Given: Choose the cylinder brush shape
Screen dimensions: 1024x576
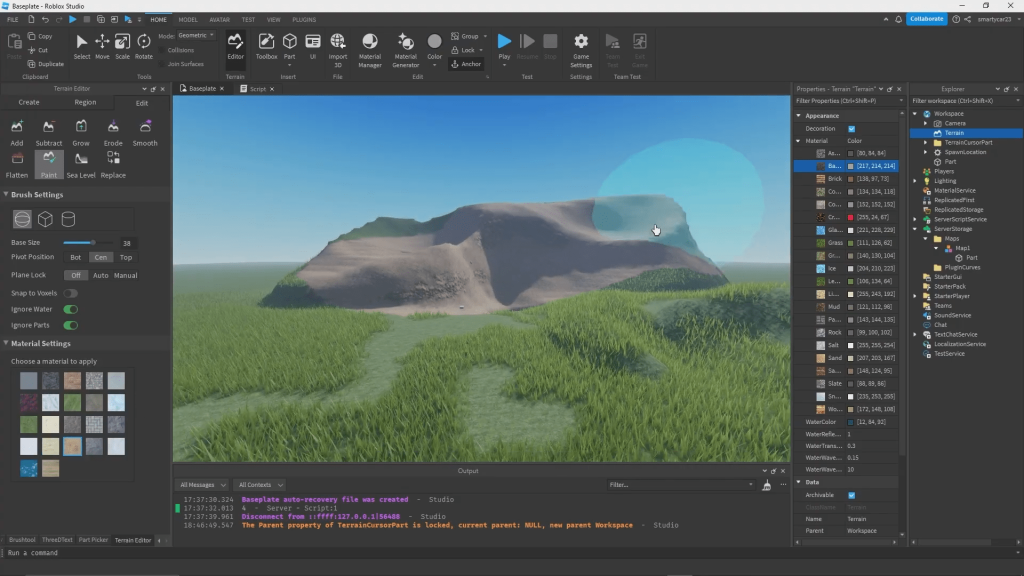Looking at the screenshot, I should (x=68, y=219).
